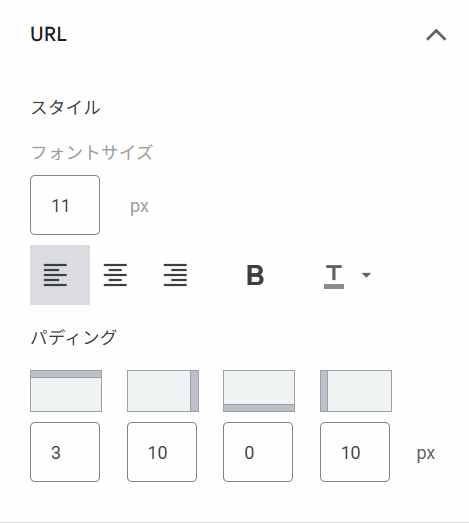Click the パディング label
469x523 pixels.
pos(73,337)
